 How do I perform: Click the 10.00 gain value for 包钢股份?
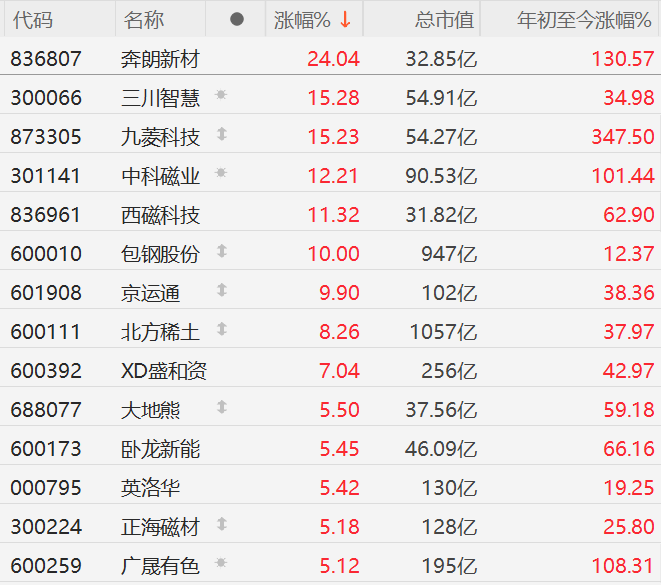333,254
